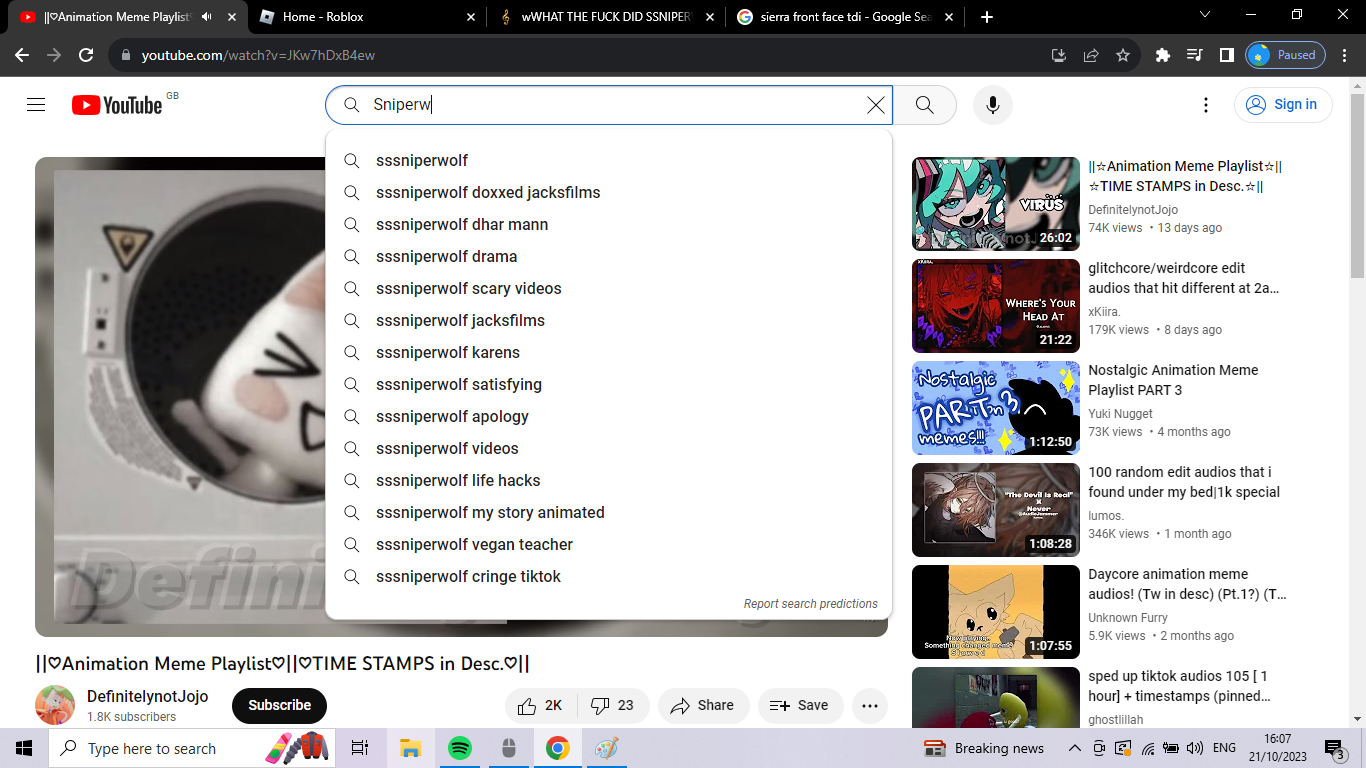Open DefinitelynotJojo channel avatar
Image resolution: width=1366 pixels, height=768 pixels.
click(55, 705)
